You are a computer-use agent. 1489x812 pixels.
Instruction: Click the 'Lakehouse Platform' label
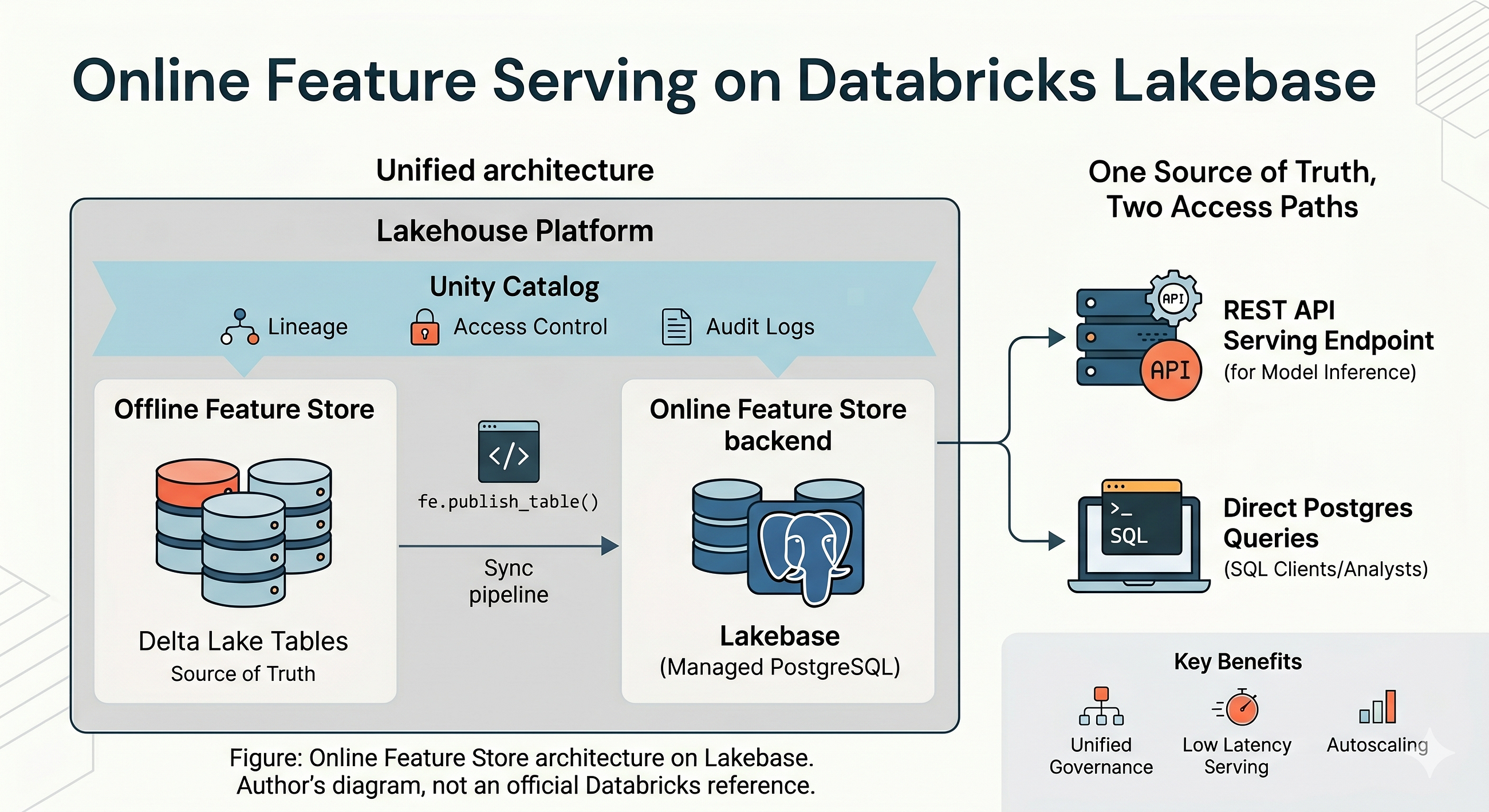515,231
